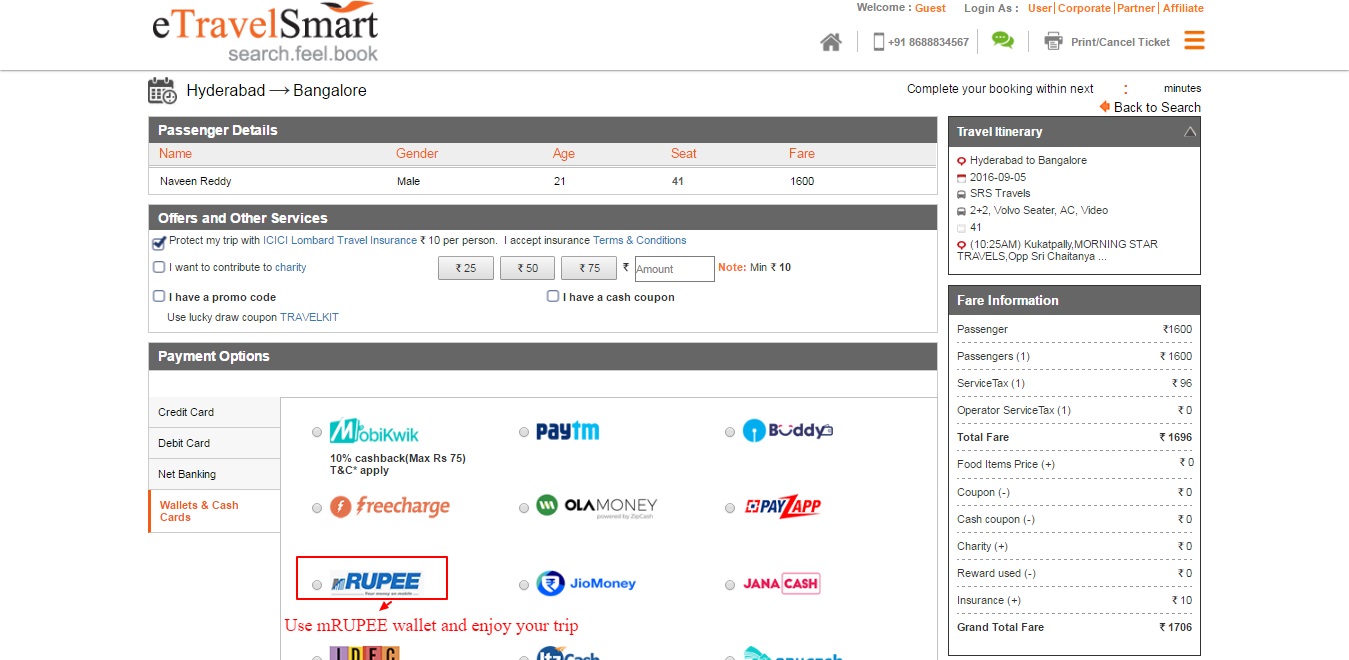
Task: Choose the ₹ 75 charity amount button
Action: tap(588, 268)
